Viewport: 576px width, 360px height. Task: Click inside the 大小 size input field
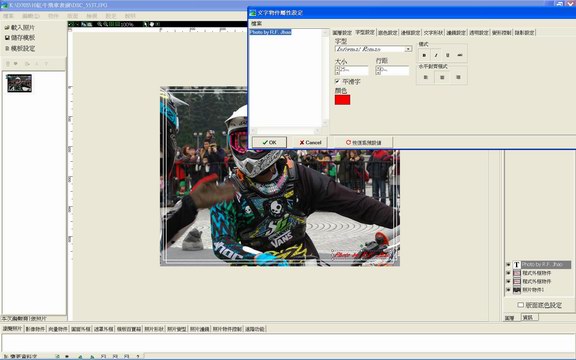[354, 70]
